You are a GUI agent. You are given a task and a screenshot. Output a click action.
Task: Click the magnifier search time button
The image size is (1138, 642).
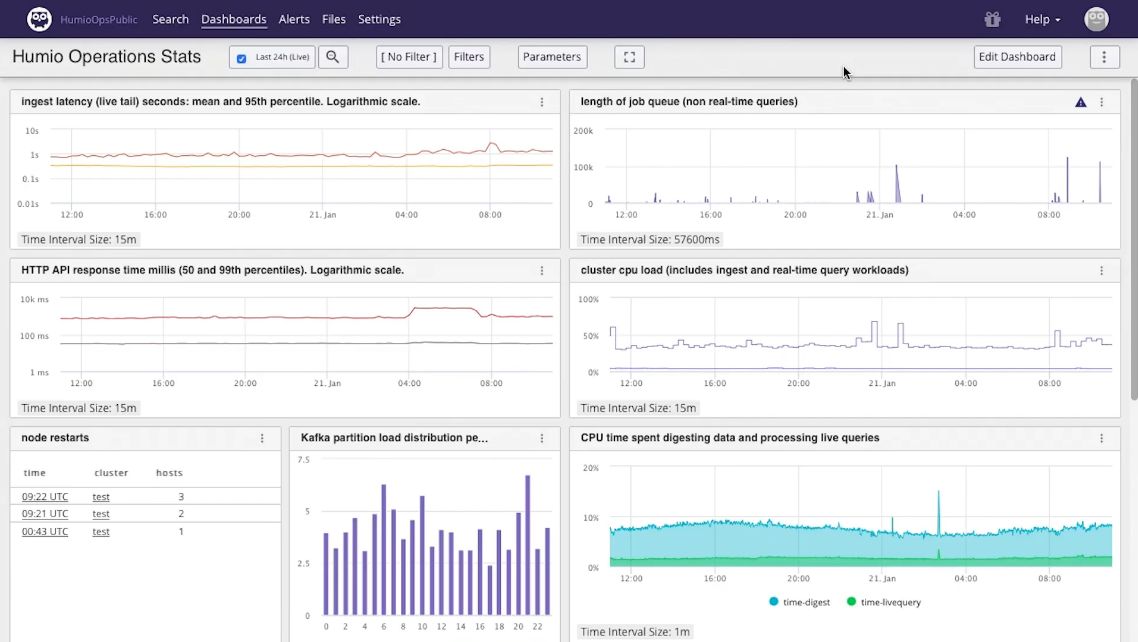point(332,57)
